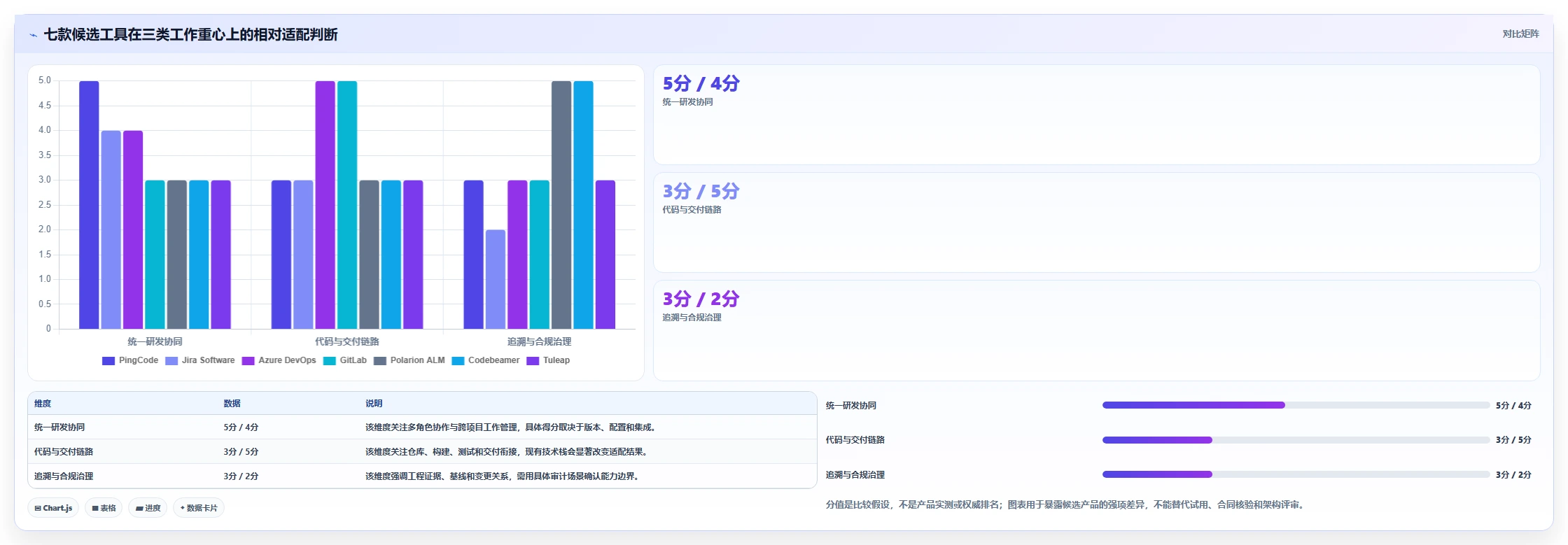1568x545 pixels.
Task: Click the 统一研发协同 caption in the first data card
Action: [688, 102]
